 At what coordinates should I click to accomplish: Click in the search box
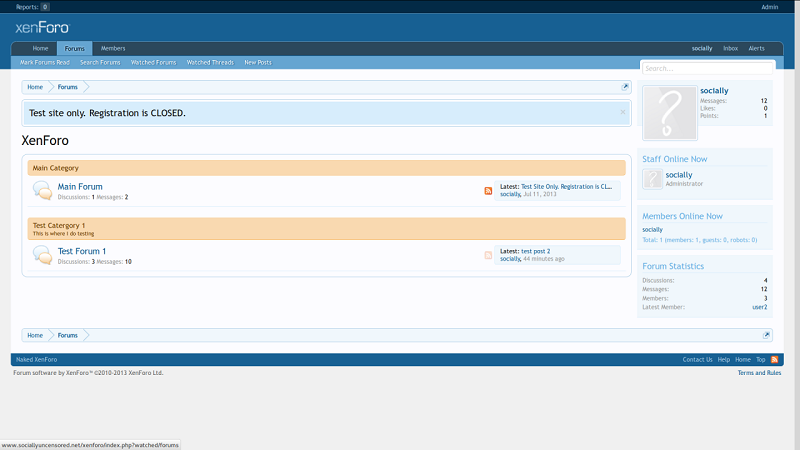[708, 69]
